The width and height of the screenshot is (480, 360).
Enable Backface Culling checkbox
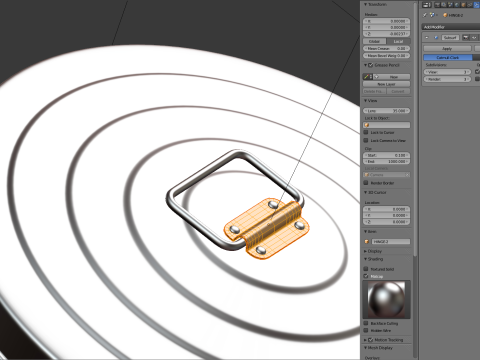click(x=366, y=323)
